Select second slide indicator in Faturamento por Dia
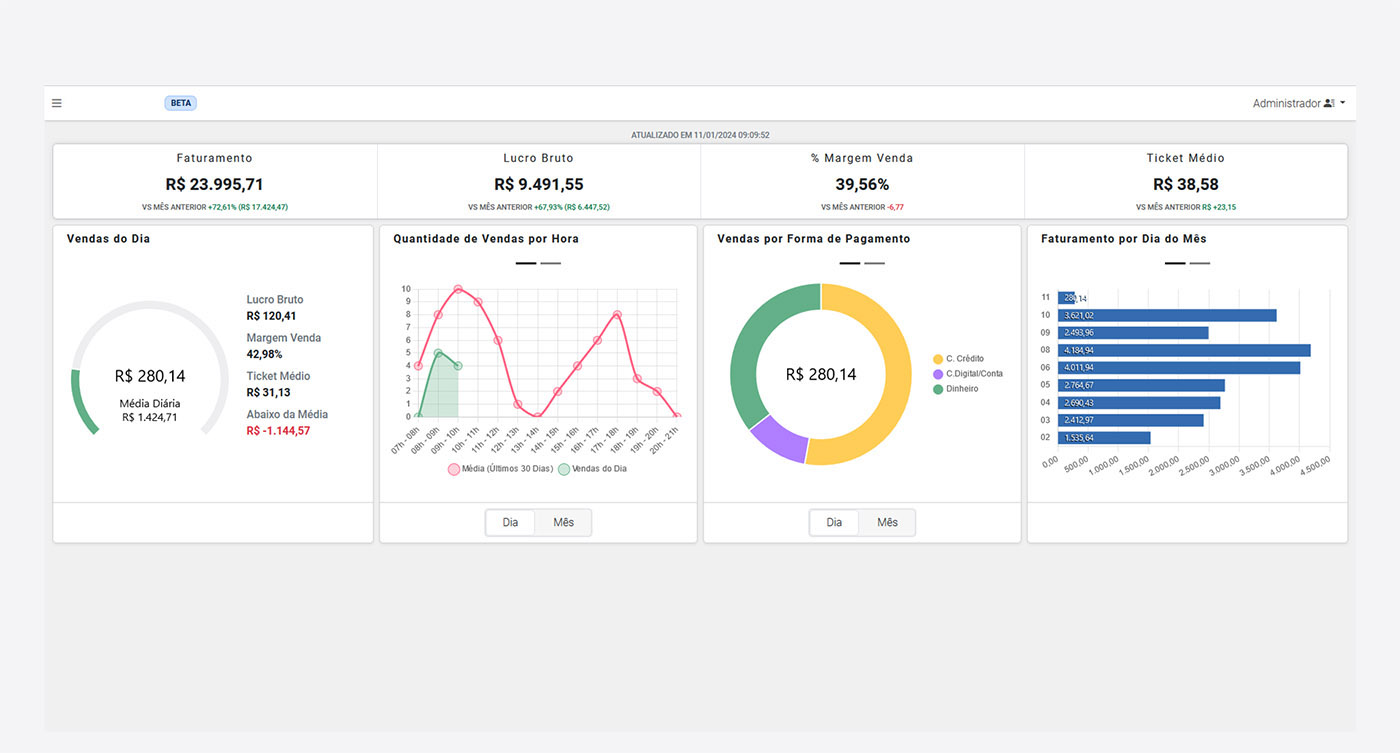Screen dimensions: 1400x753 (x=1200, y=263)
